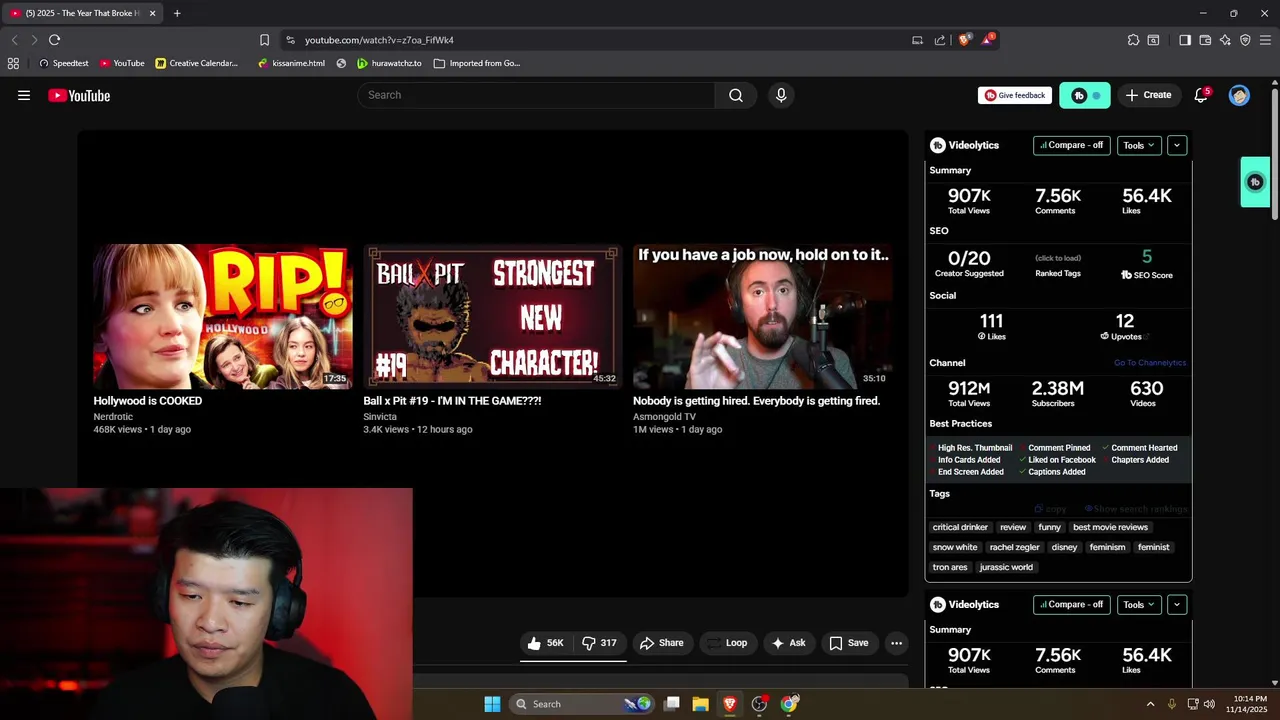Viewport: 1280px width, 720px height.
Task: Dislike the video with thumbs down
Action: [599, 643]
